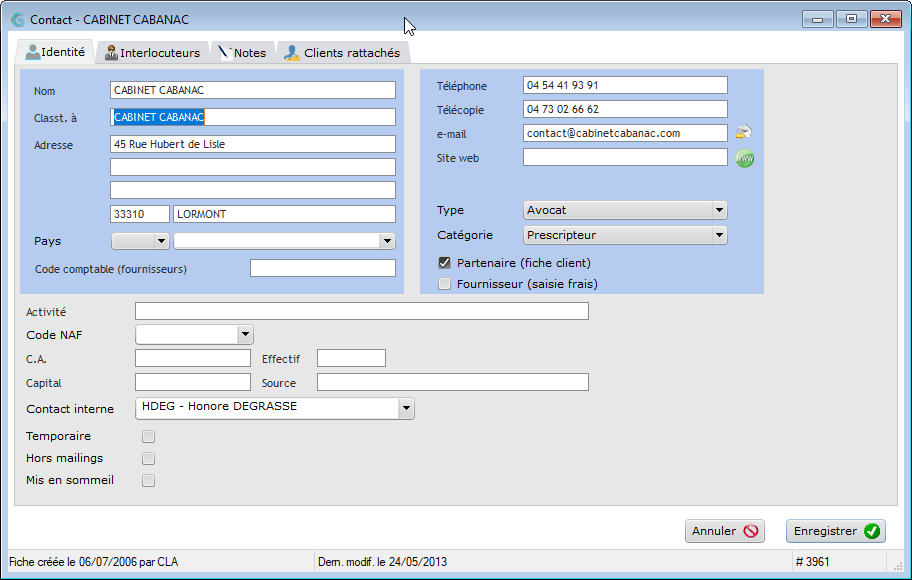The image size is (912, 580).
Task: Click the Capital input field
Action: click(x=193, y=382)
